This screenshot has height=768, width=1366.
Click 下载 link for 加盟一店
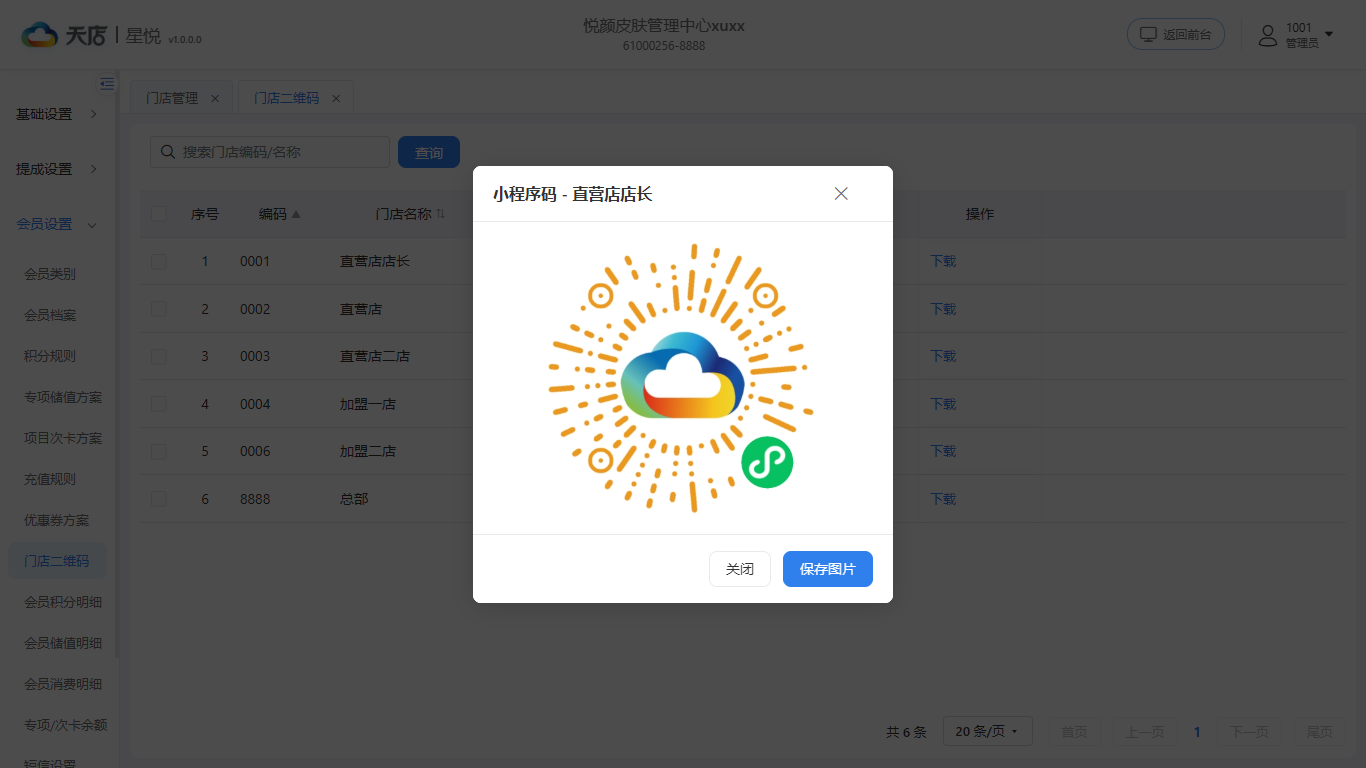(943, 404)
